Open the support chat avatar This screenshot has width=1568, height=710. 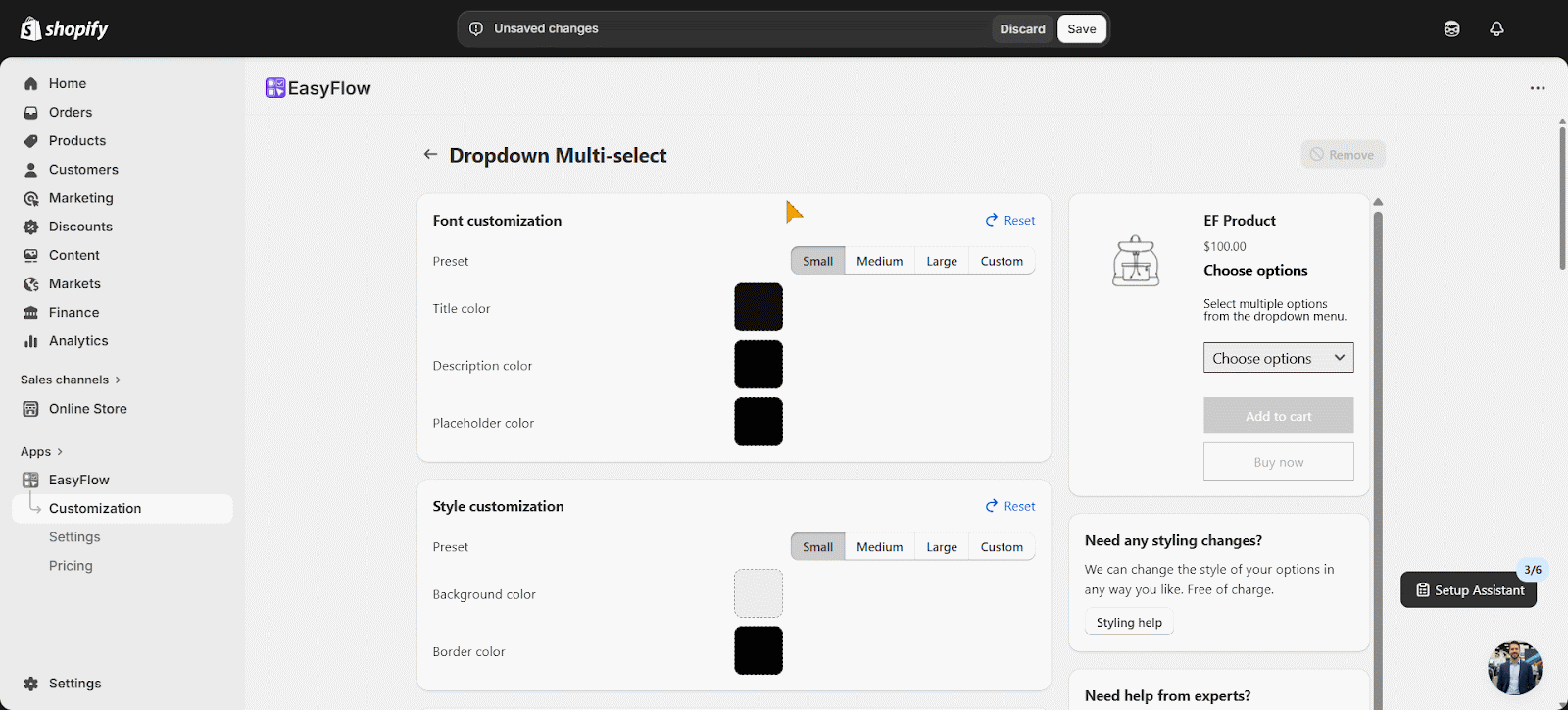(1514, 668)
